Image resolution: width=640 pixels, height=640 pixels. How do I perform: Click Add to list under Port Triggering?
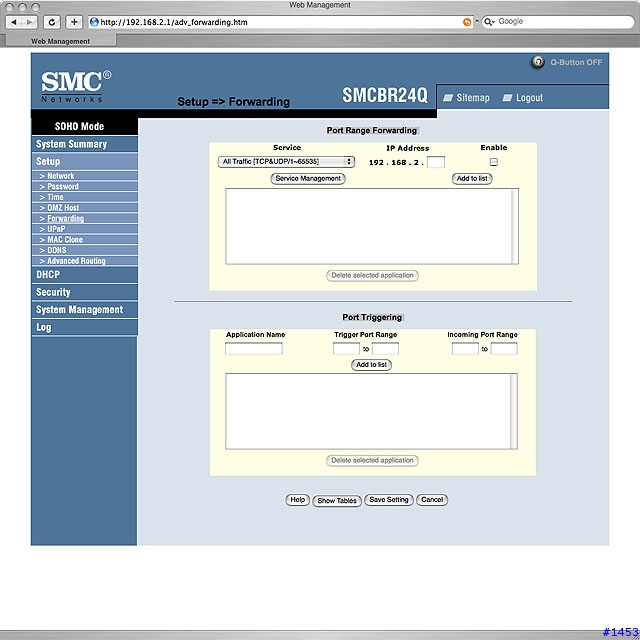(x=371, y=364)
